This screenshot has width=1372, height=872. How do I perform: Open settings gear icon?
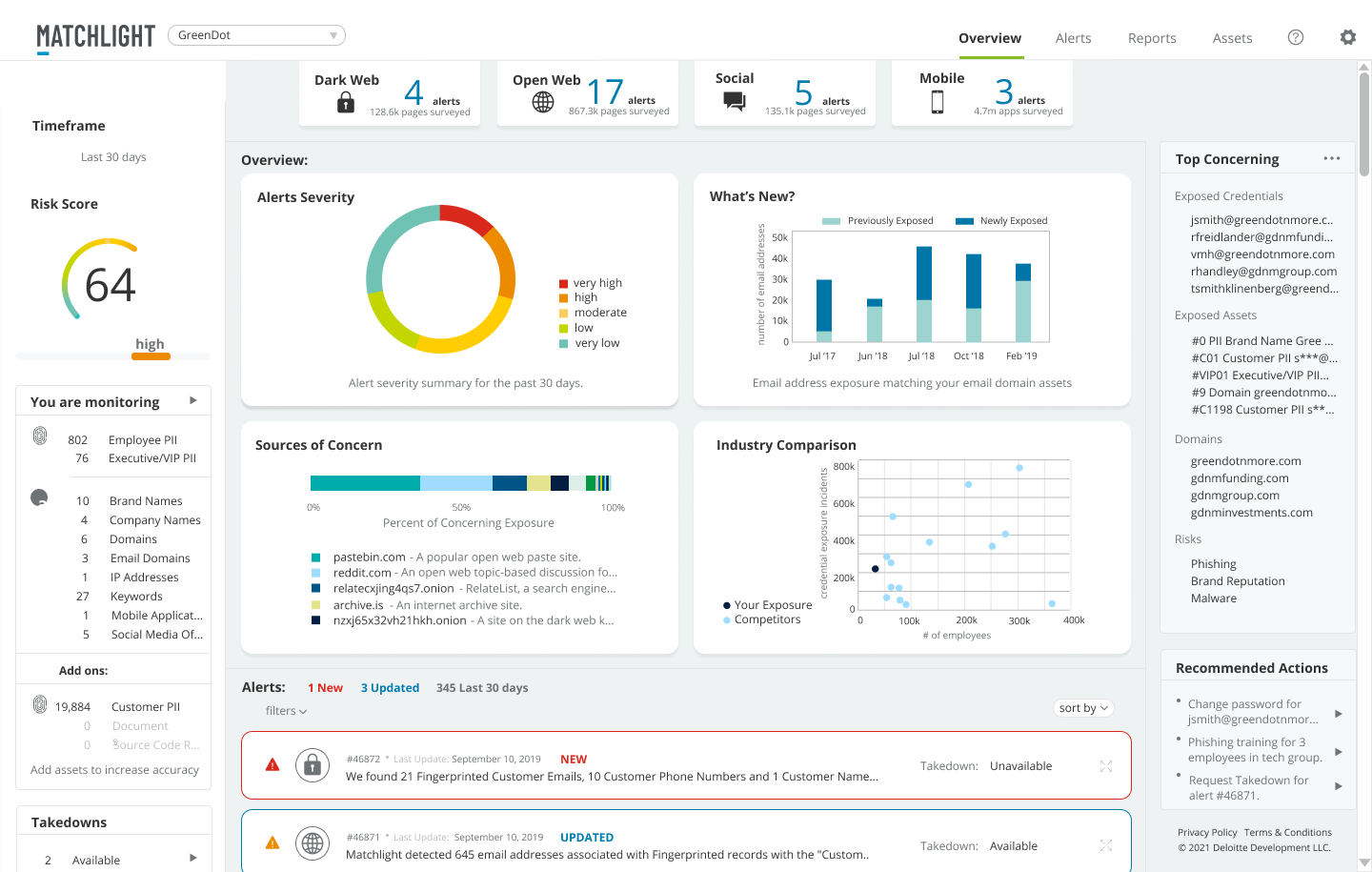click(x=1348, y=37)
